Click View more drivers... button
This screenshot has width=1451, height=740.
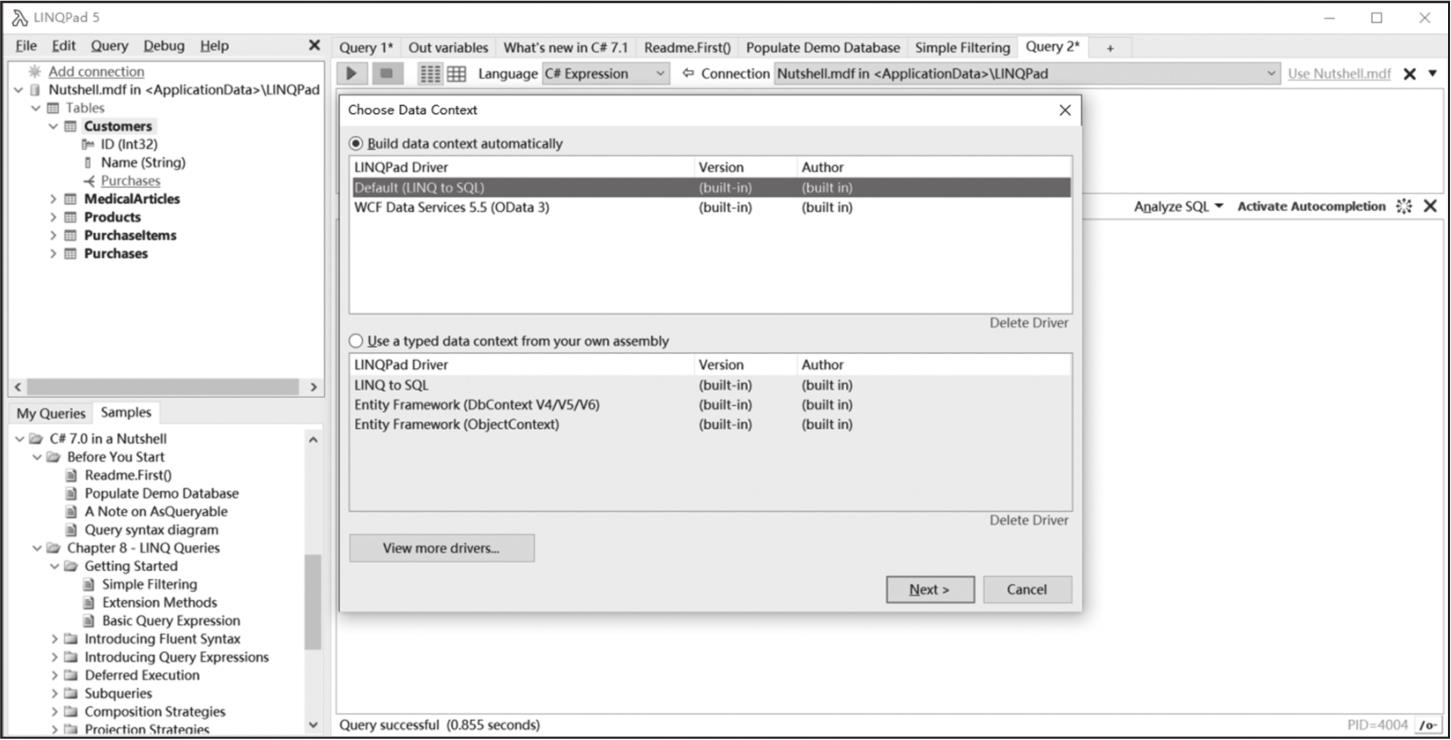coord(441,548)
